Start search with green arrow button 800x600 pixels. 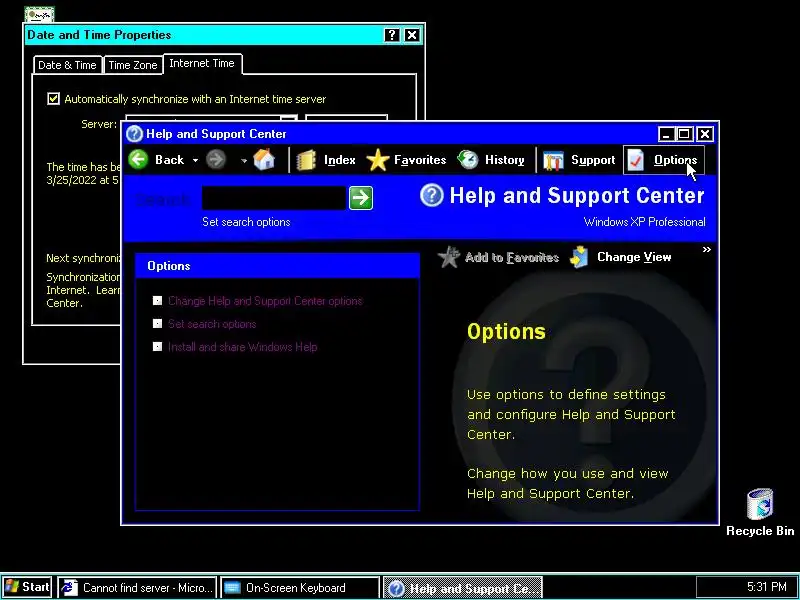361,198
